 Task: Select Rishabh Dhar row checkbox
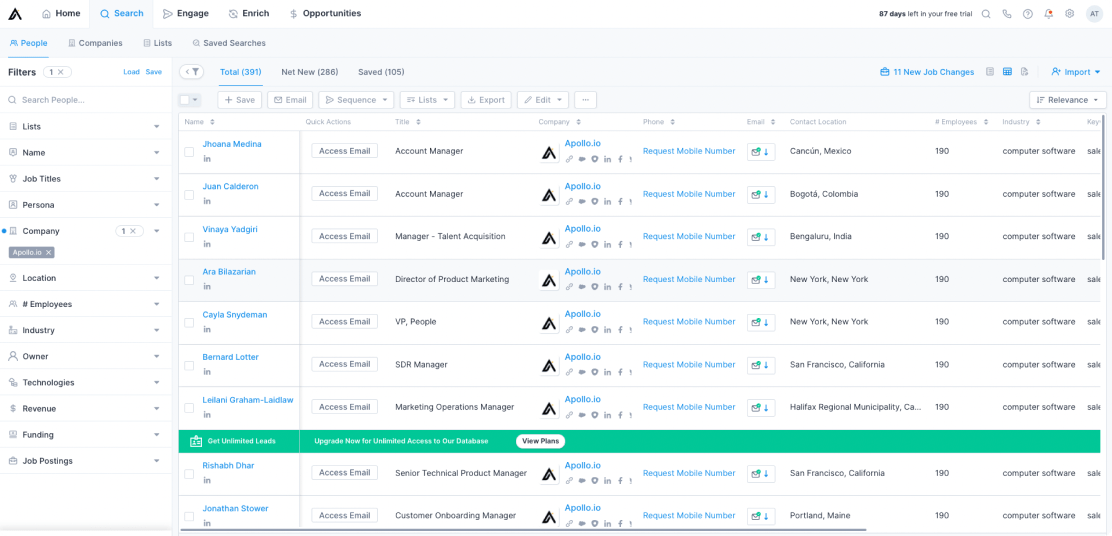click(x=189, y=474)
